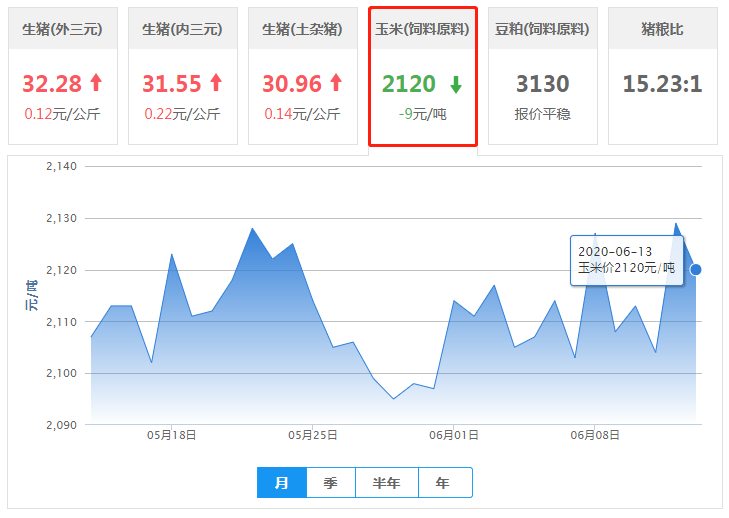Click the 2020-06-13 corn price tooltip
This screenshot has width=729, height=518.
click(x=626, y=260)
